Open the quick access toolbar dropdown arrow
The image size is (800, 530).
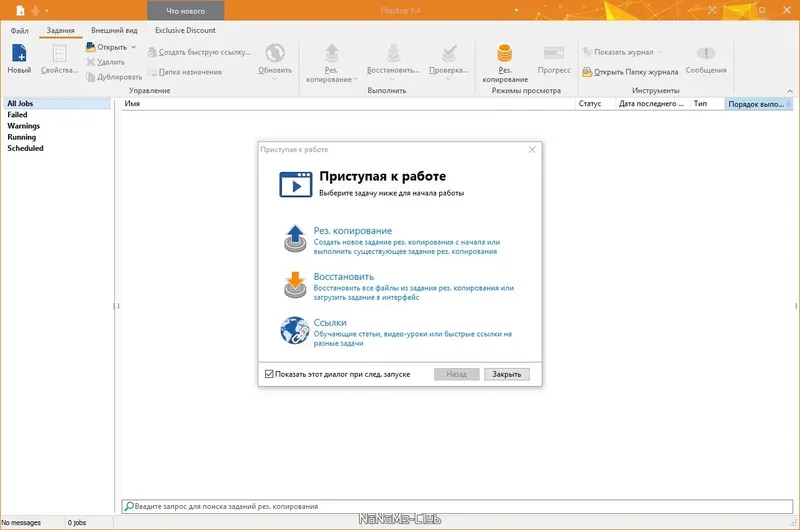46,11
